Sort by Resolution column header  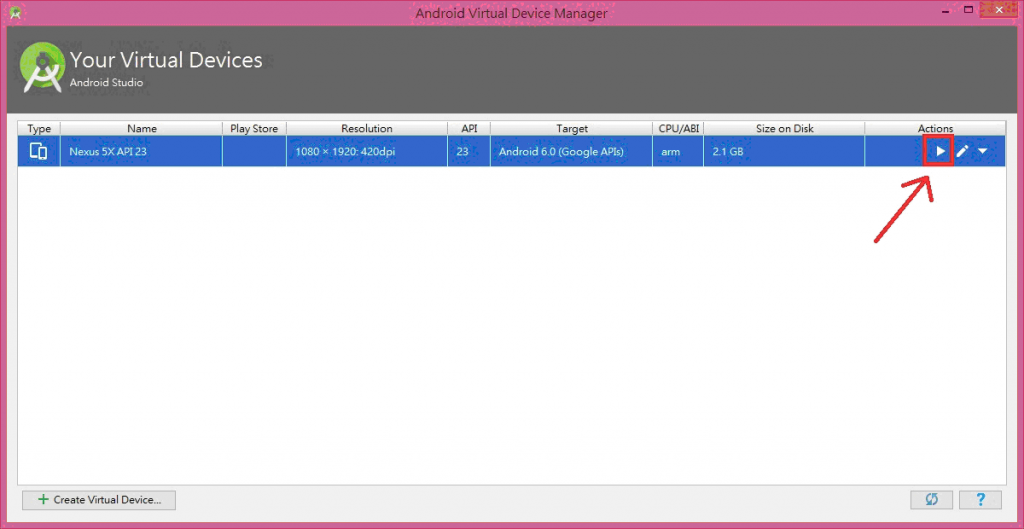point(367,129)
